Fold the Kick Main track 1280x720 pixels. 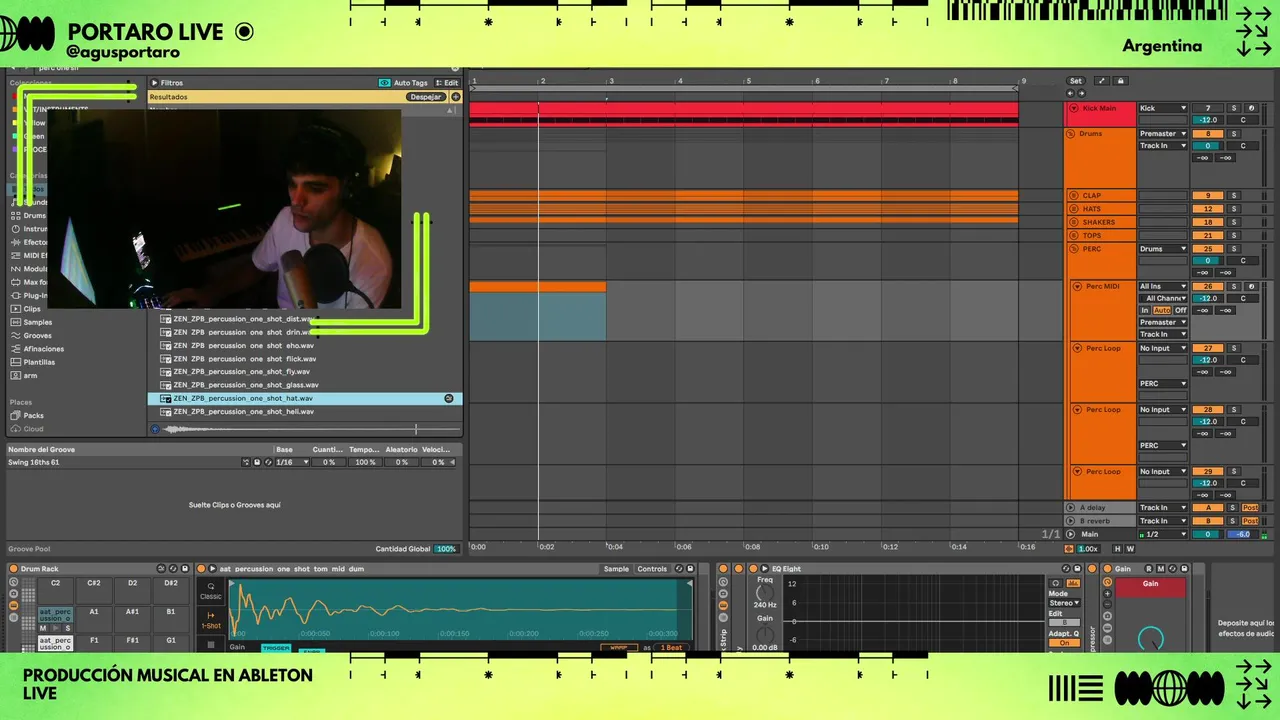point(1074,108)
